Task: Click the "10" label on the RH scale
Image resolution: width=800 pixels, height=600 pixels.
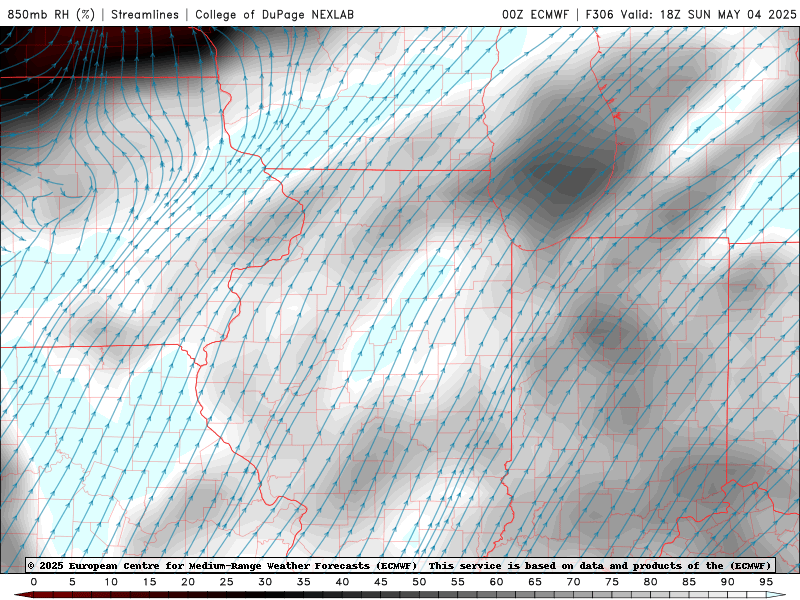Action: 111,582
